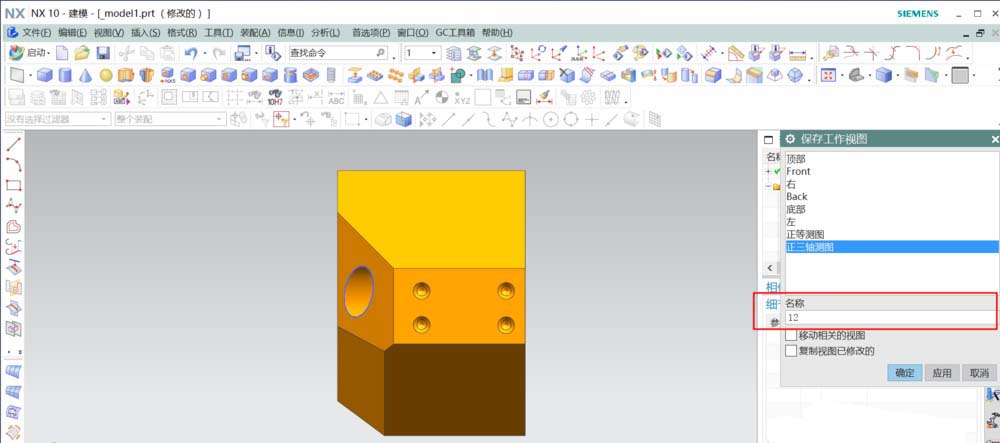The height and width of the screenshot is (443, 1000).
Task: Click the Fit view icon
Action: [828, 76]
